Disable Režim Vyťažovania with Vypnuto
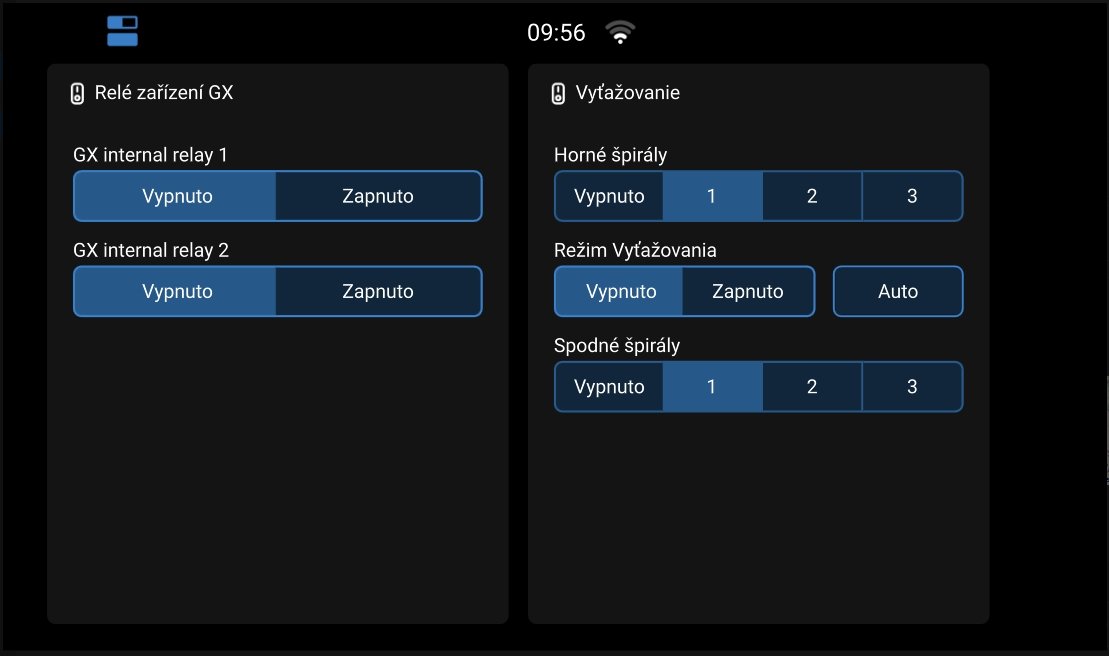This screenshot has height=656, width=1109. tap(621, 292)
